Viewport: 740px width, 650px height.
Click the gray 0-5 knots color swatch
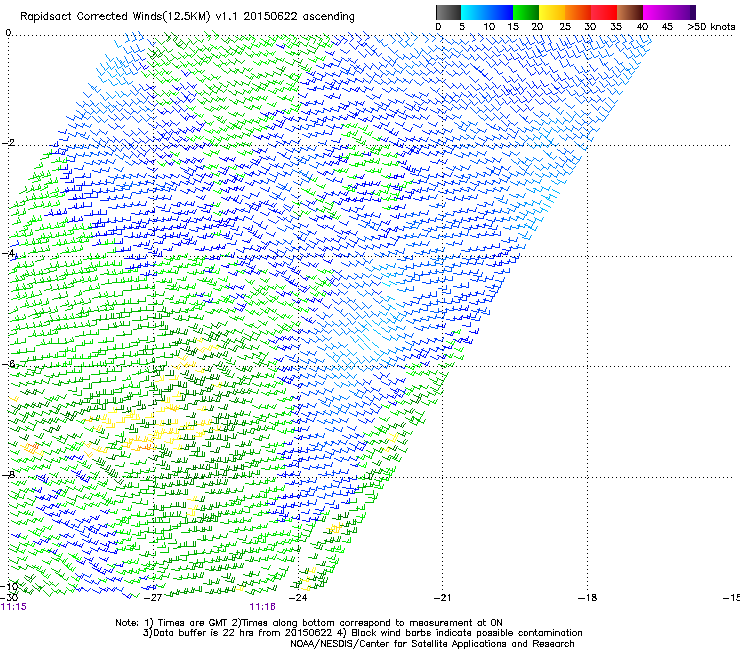tap(448, 12)
